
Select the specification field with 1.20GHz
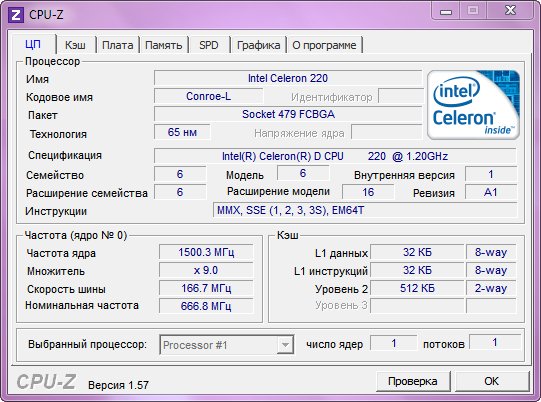pyautogui.click(x=335, y=156)
